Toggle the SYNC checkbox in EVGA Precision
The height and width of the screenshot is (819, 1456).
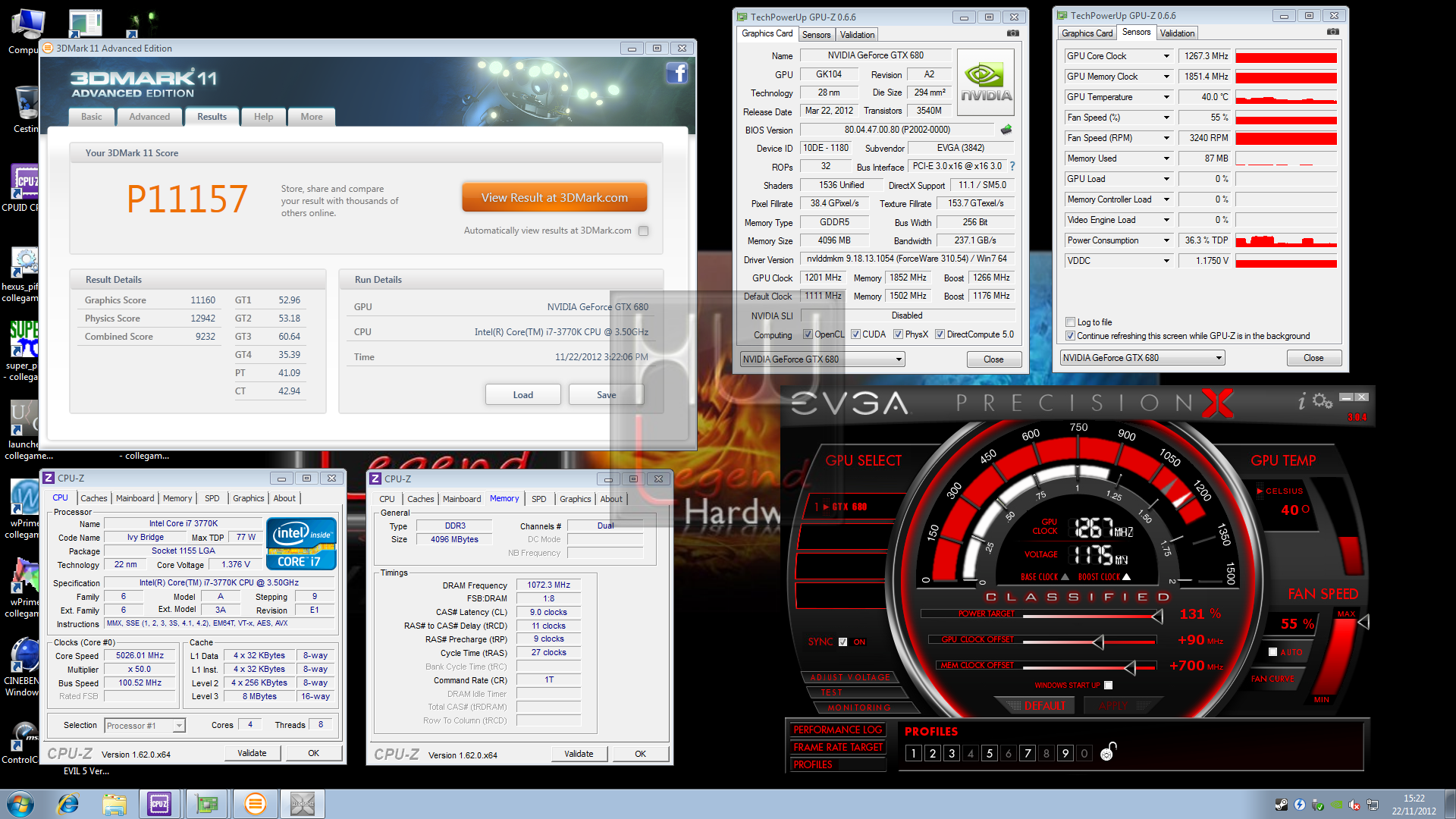click(x=843, y=642)
